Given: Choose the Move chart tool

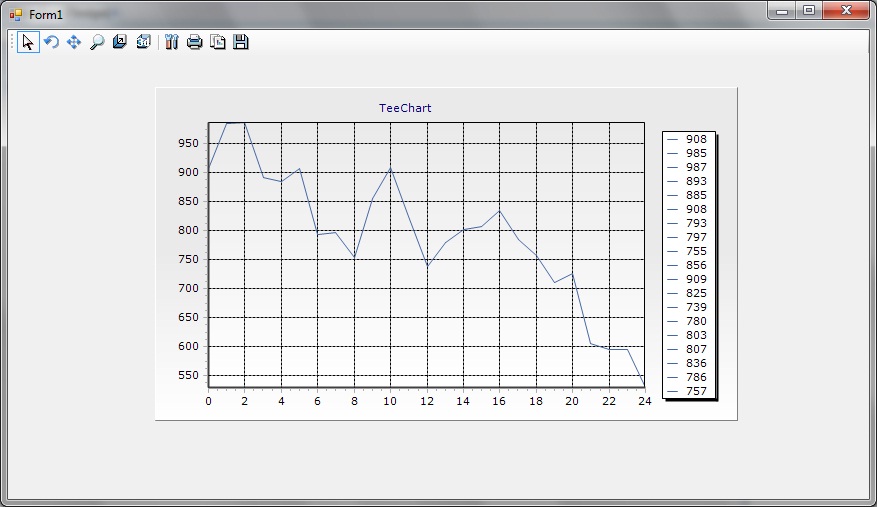Looking at the screenshot, I should click(74, 42).
